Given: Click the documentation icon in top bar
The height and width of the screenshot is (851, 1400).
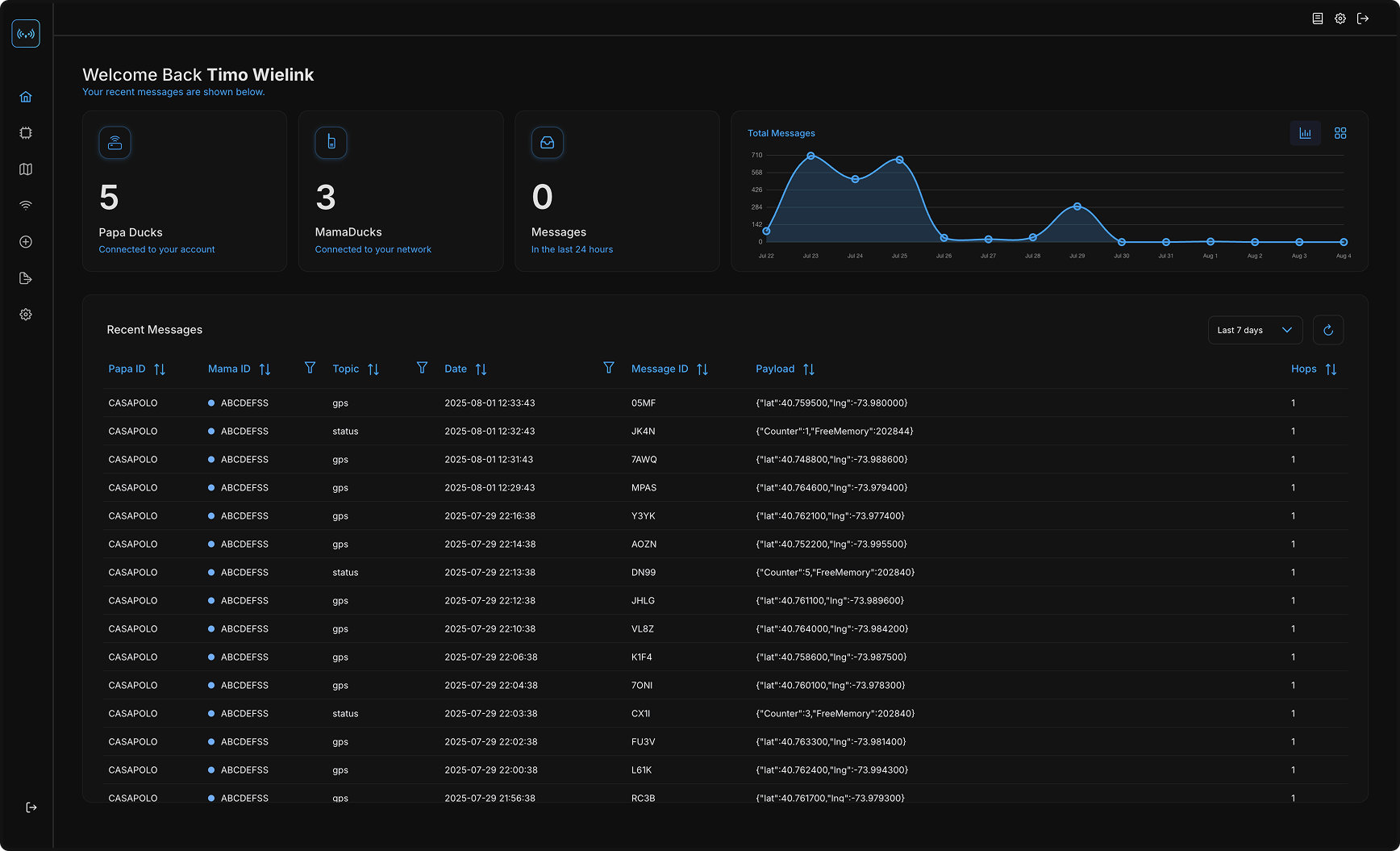Looking at the screenshot, I should point(1318,19).
